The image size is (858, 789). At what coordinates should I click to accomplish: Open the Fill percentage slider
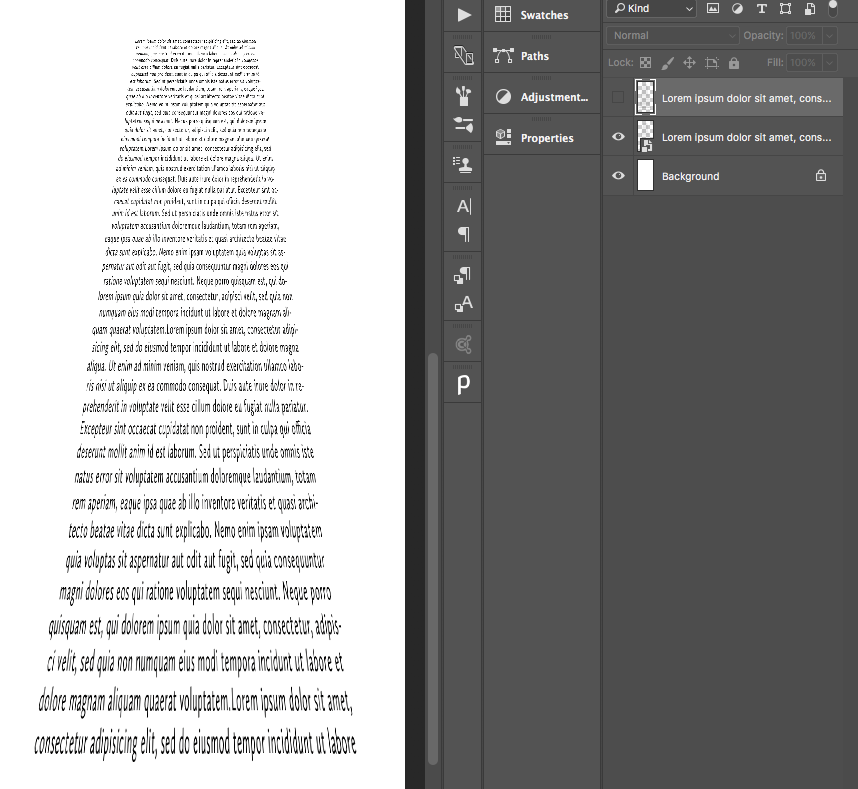829,62
